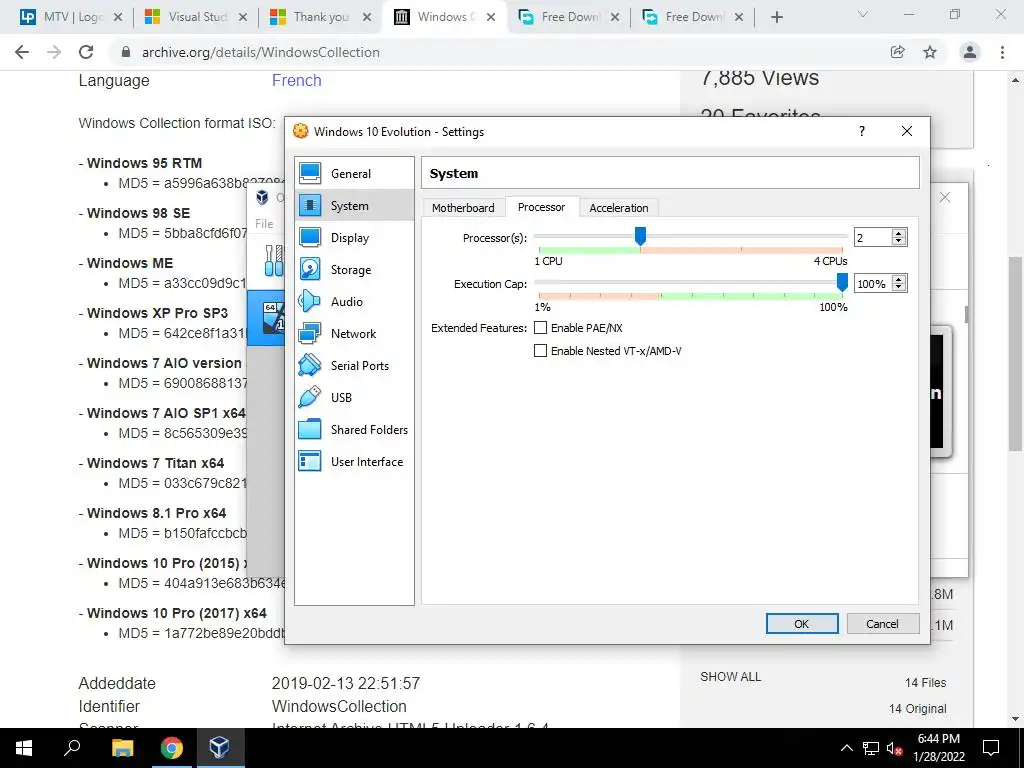Open the notification center icon

coord(991,748)
